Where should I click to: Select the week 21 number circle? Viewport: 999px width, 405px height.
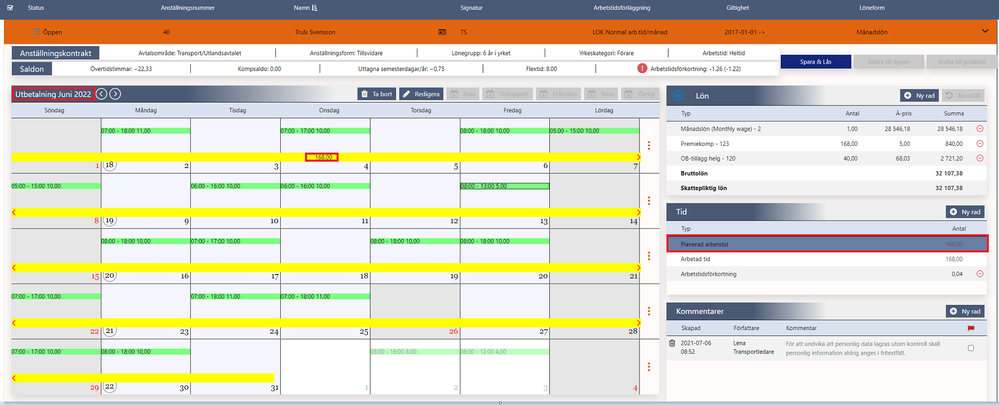click(110, 331)
